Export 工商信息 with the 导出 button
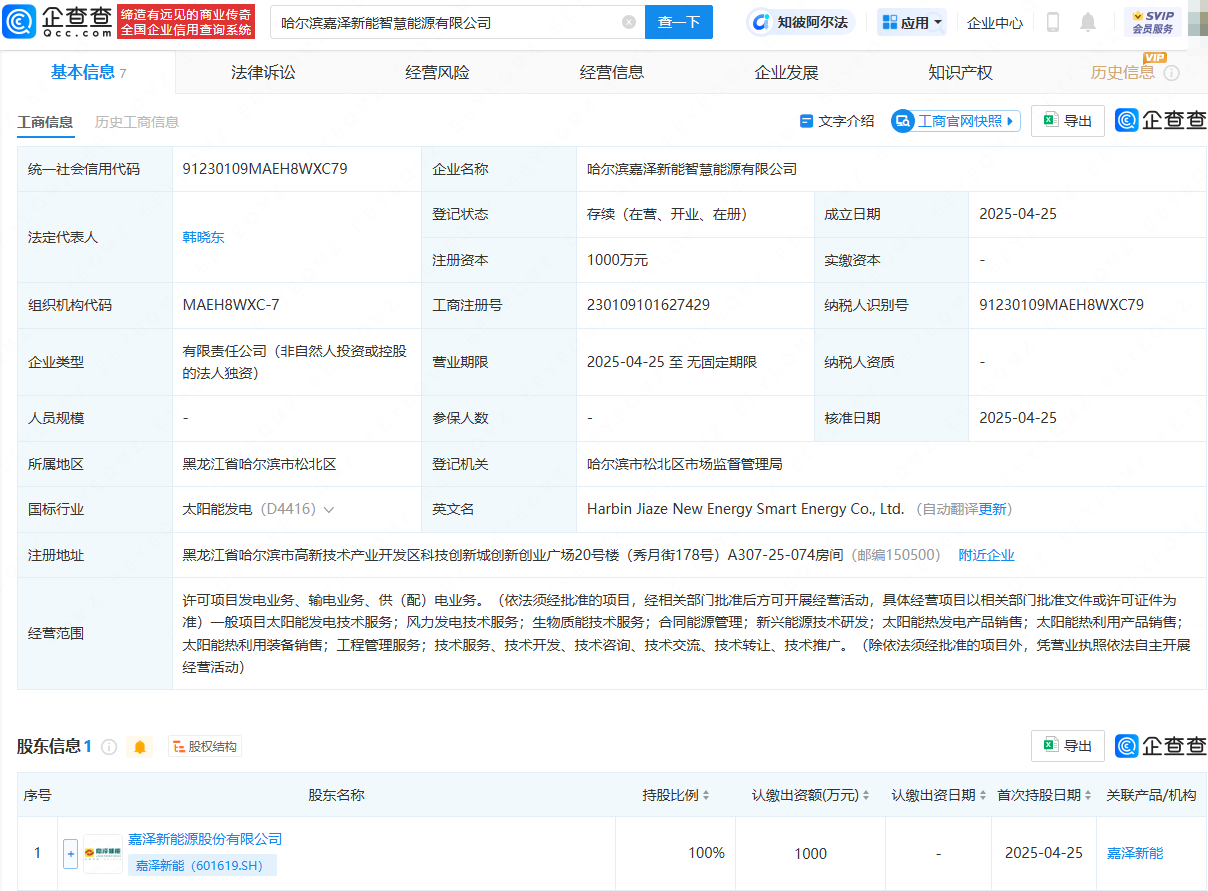 (1068, 121)
